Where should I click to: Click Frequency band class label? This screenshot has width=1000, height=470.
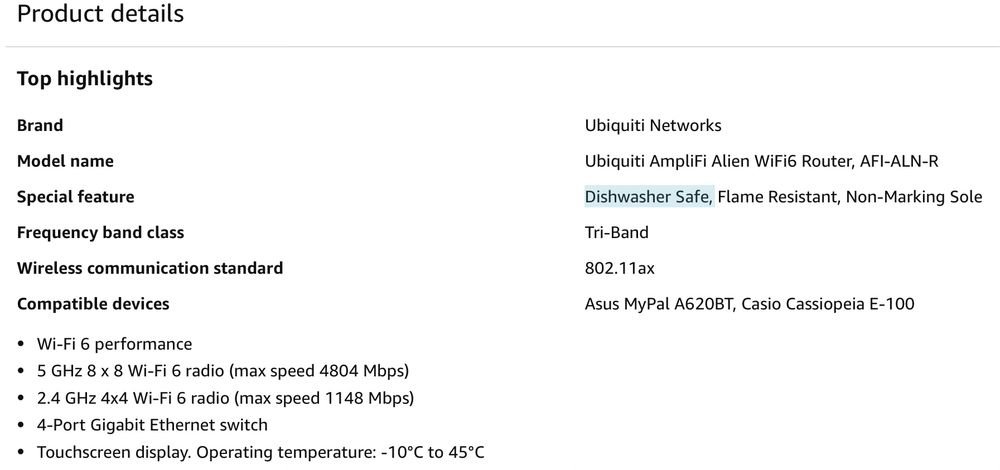click(100, 232)
